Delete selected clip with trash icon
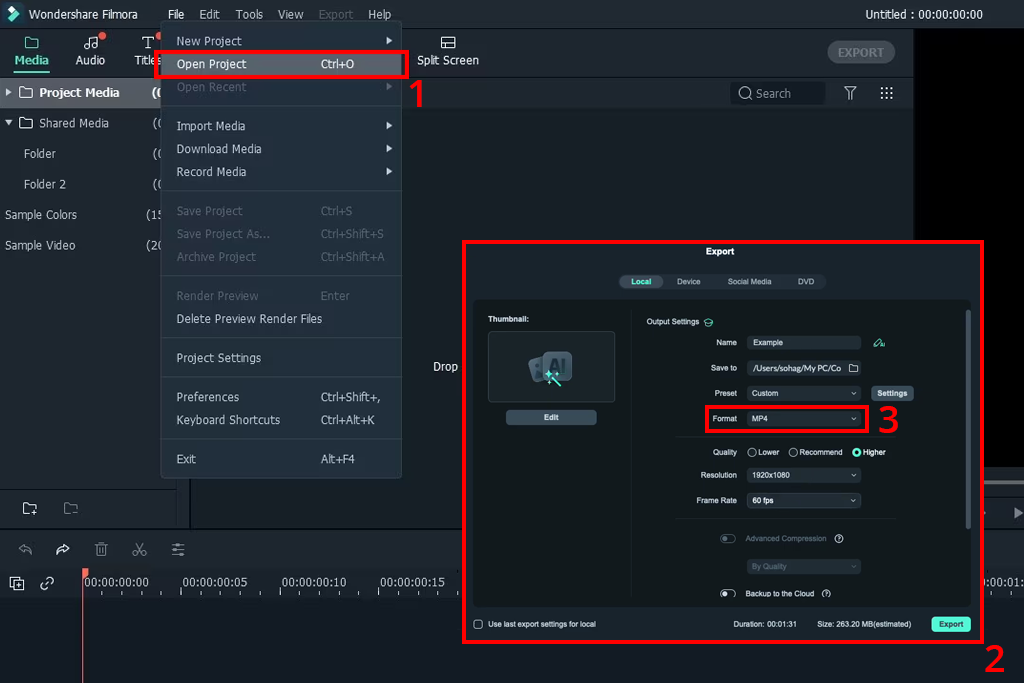Screen dimensions: 1024x683 [101, 549]
